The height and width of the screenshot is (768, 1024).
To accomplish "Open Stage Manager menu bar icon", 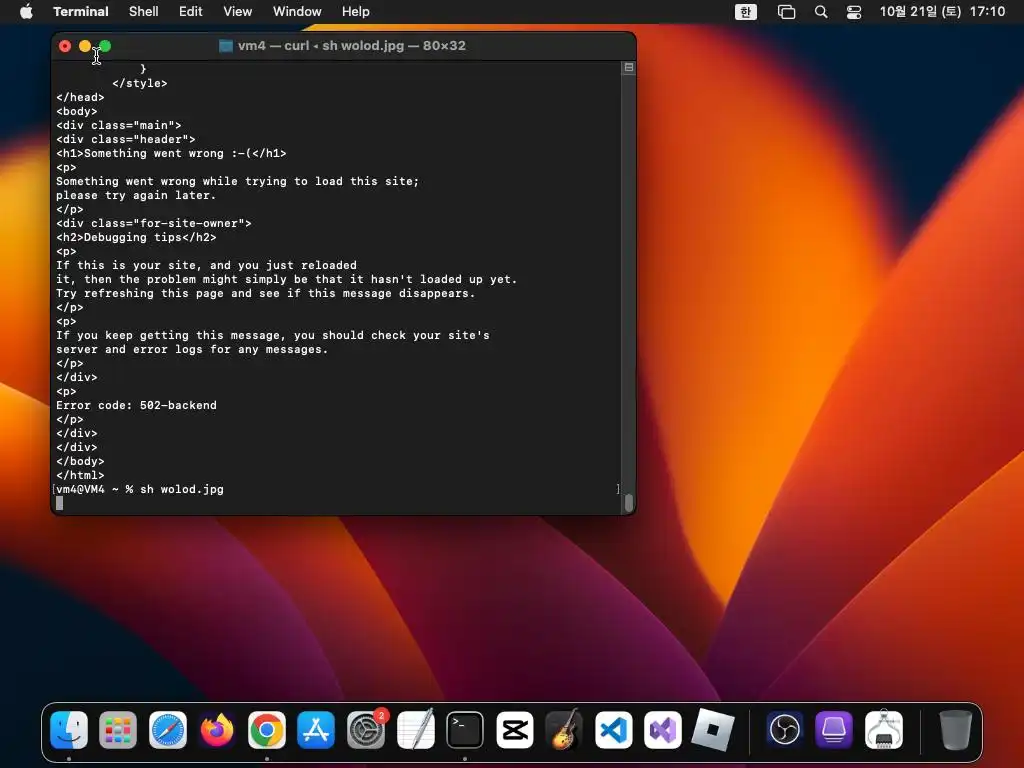I will pyautogui.click(x=786, y=12).
